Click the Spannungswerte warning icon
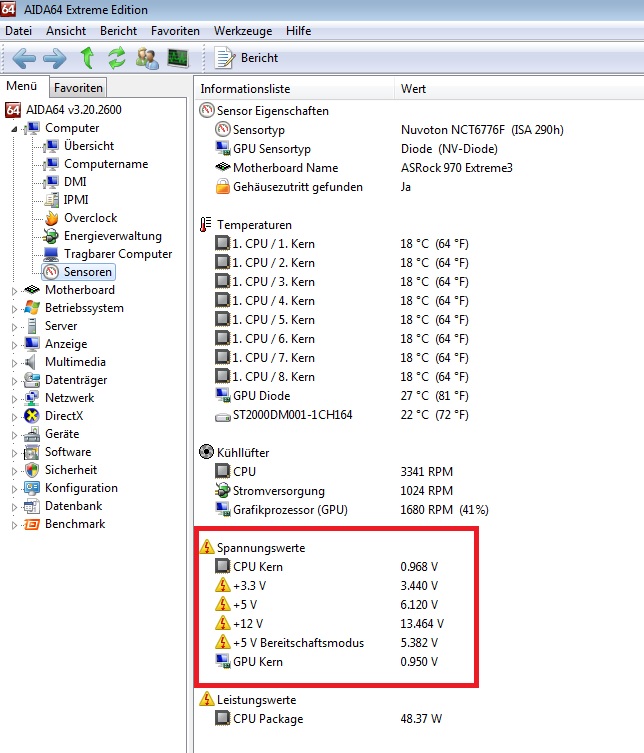This screenshot has height=753, width=644. [207, 547]
